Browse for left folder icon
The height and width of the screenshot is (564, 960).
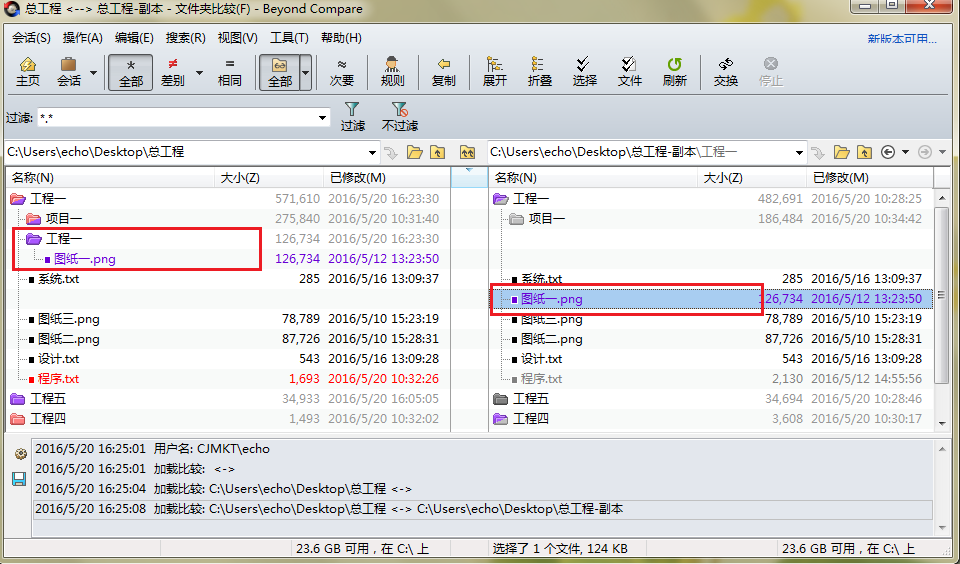(414, 152)
